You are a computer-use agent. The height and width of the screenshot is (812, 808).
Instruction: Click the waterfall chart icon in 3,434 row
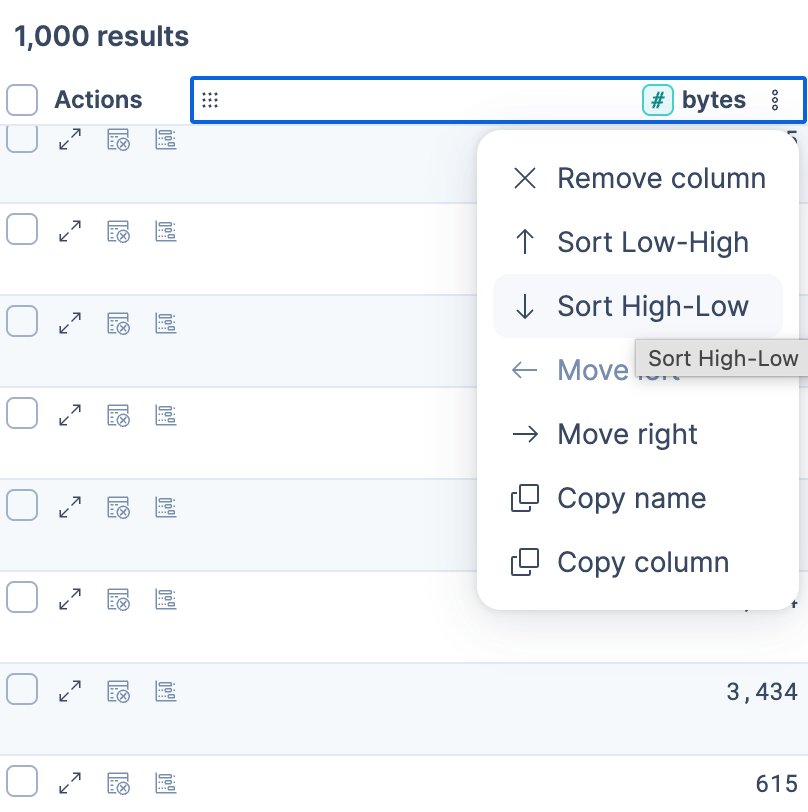pyautogui.click(x=166, y=691)
